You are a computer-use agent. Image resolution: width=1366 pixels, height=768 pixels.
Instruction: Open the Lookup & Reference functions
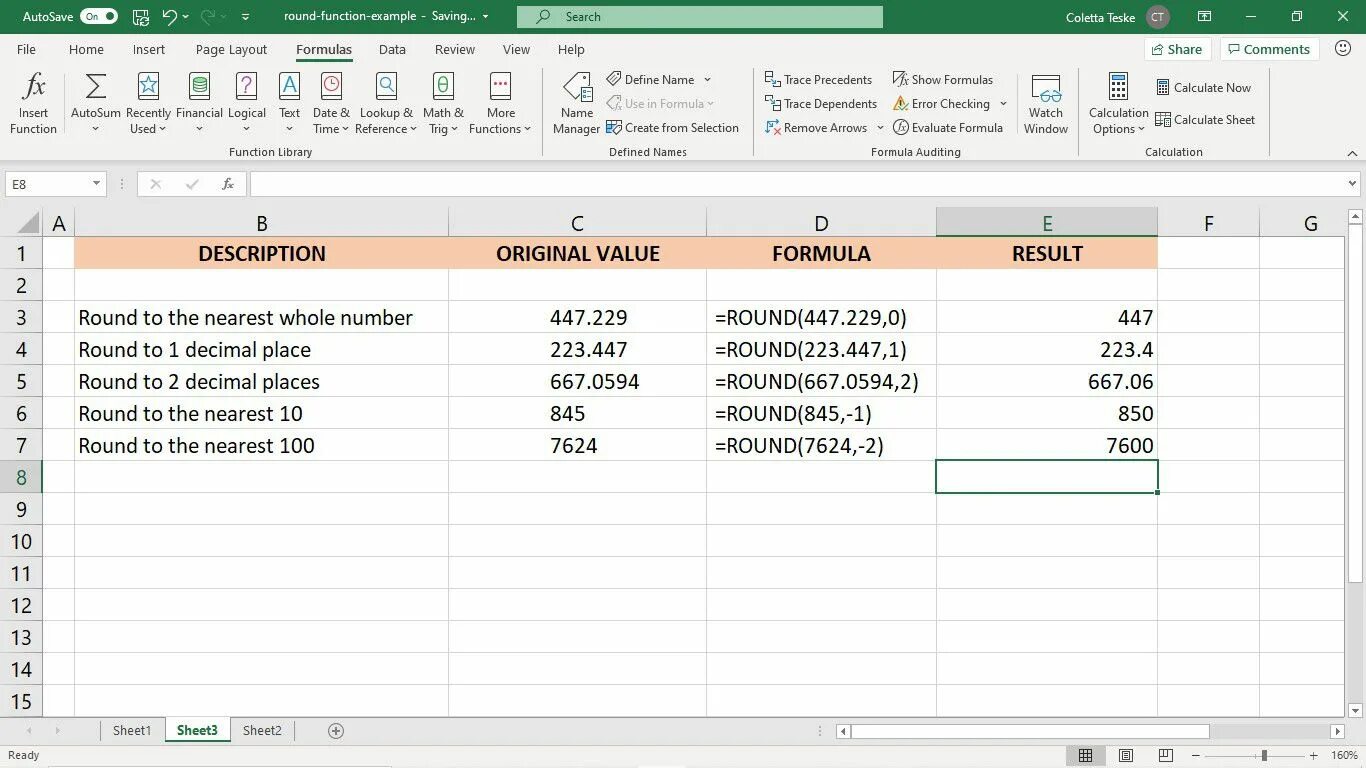(386, 103)
